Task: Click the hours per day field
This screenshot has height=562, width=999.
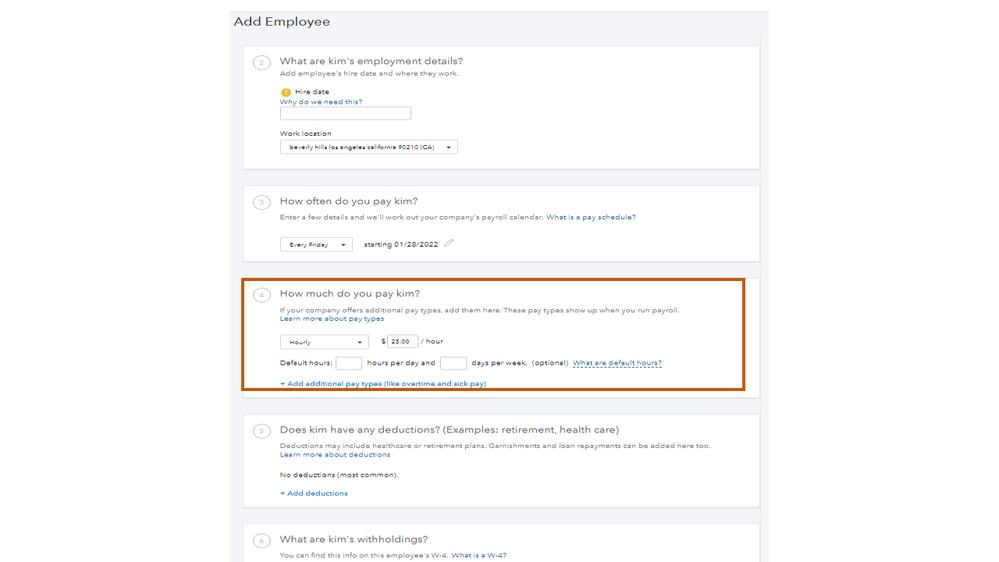Action: click(x=348, y=364)
